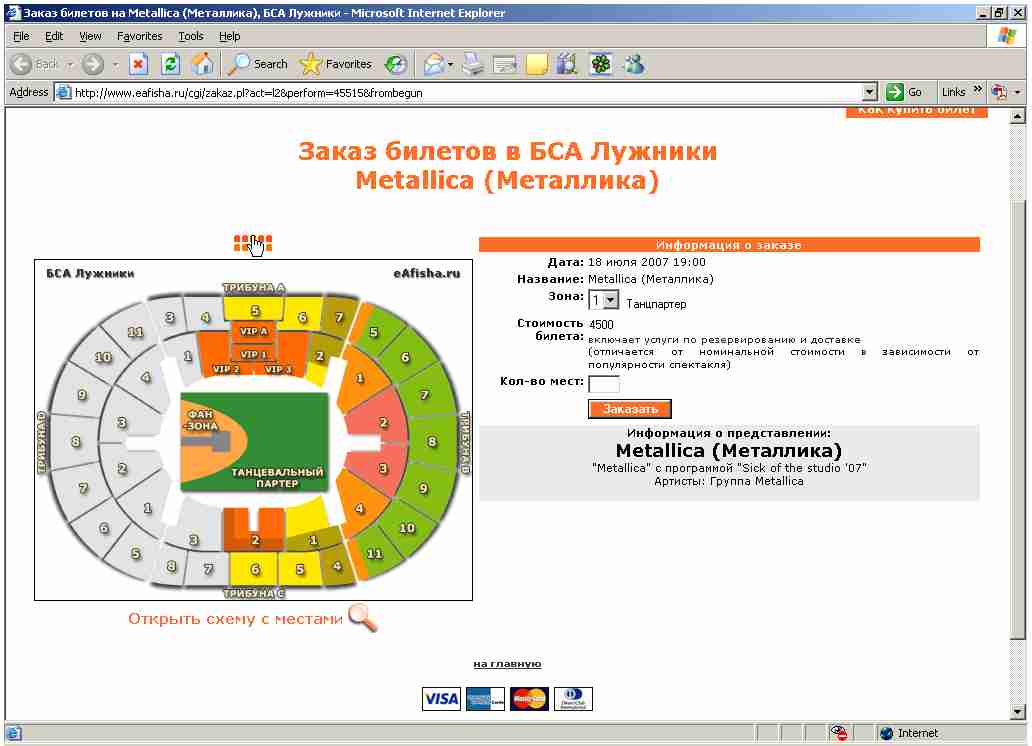Click magnifier icon beside Открыть схему
The image size is (1032, 746).
point(362,618)
